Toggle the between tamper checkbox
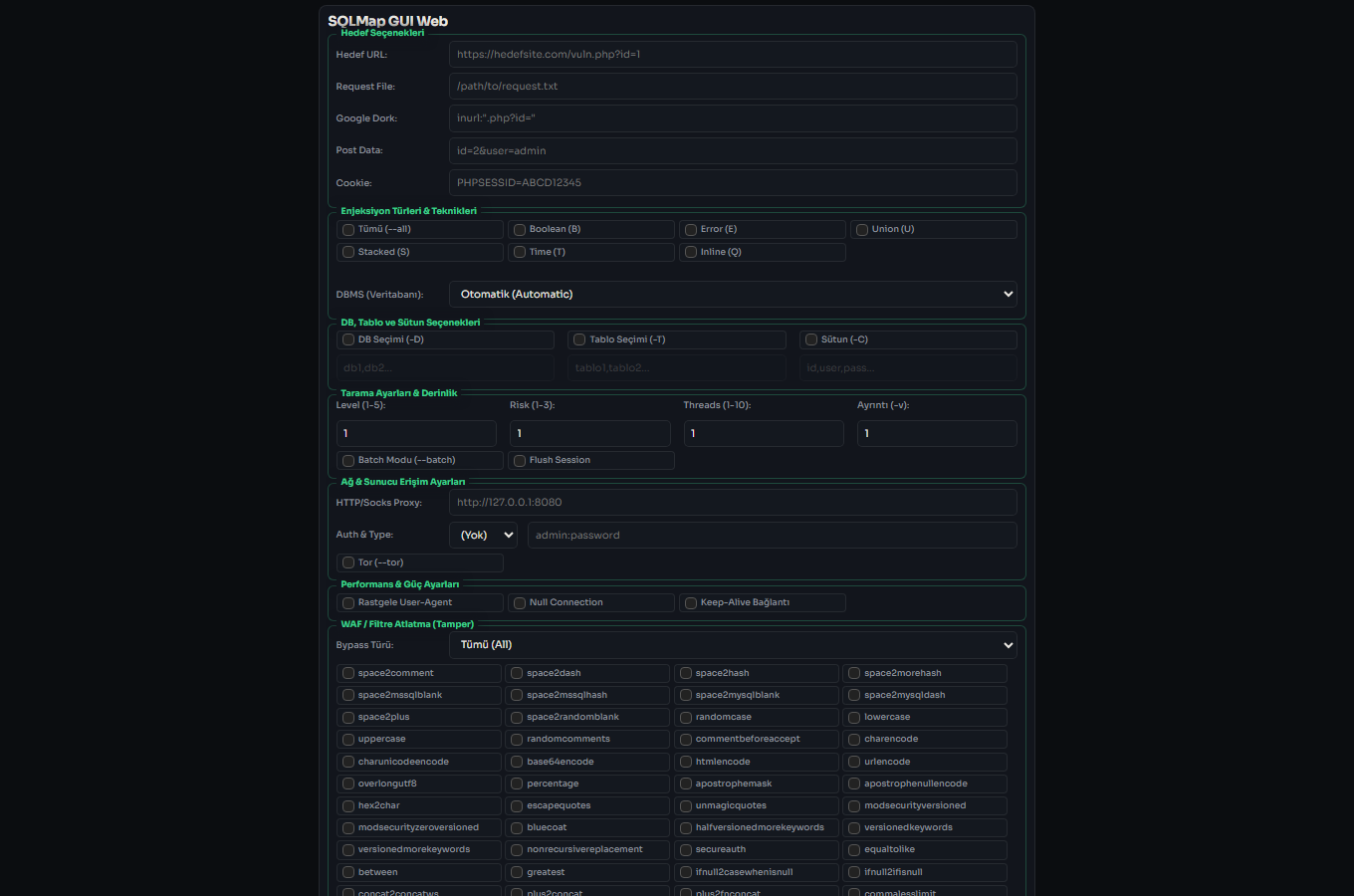This screenshot has width=1354, height=896. [x=348, y=873]
